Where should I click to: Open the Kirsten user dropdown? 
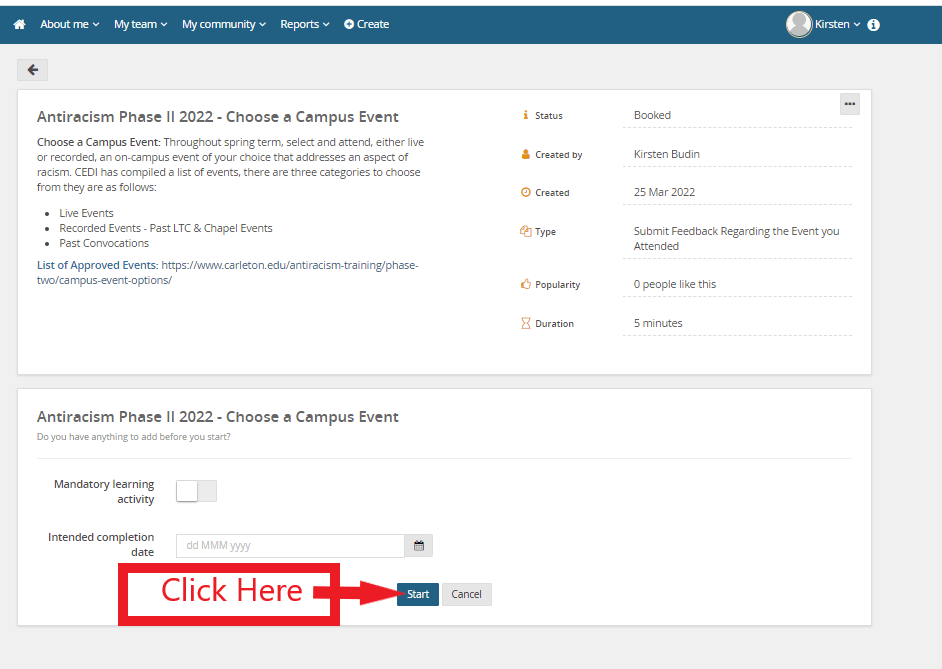[x=837, y=25]
